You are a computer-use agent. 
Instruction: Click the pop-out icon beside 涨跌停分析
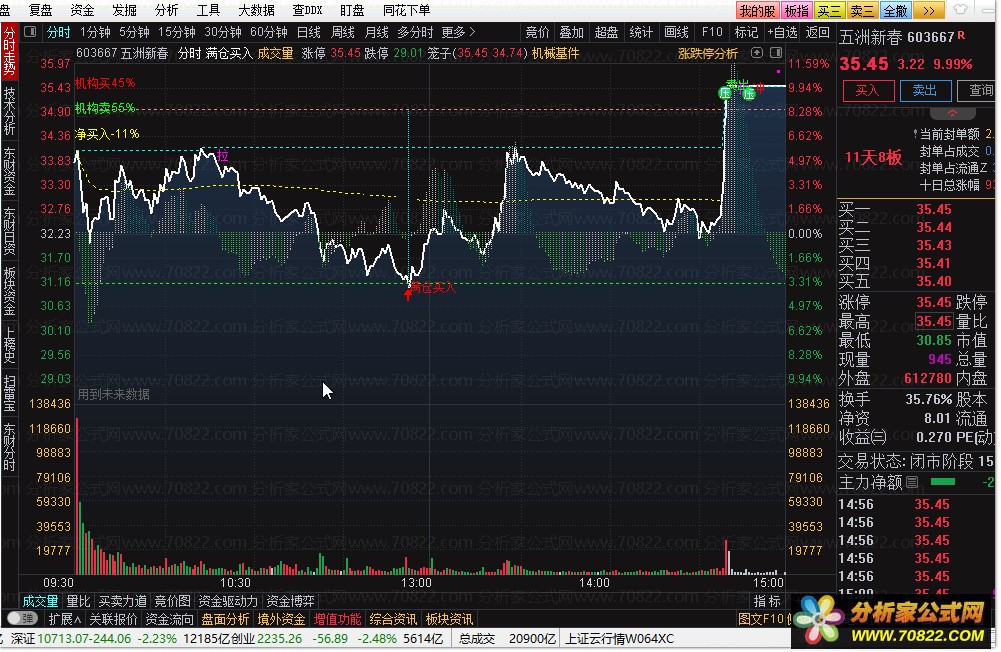click(756, 53)
